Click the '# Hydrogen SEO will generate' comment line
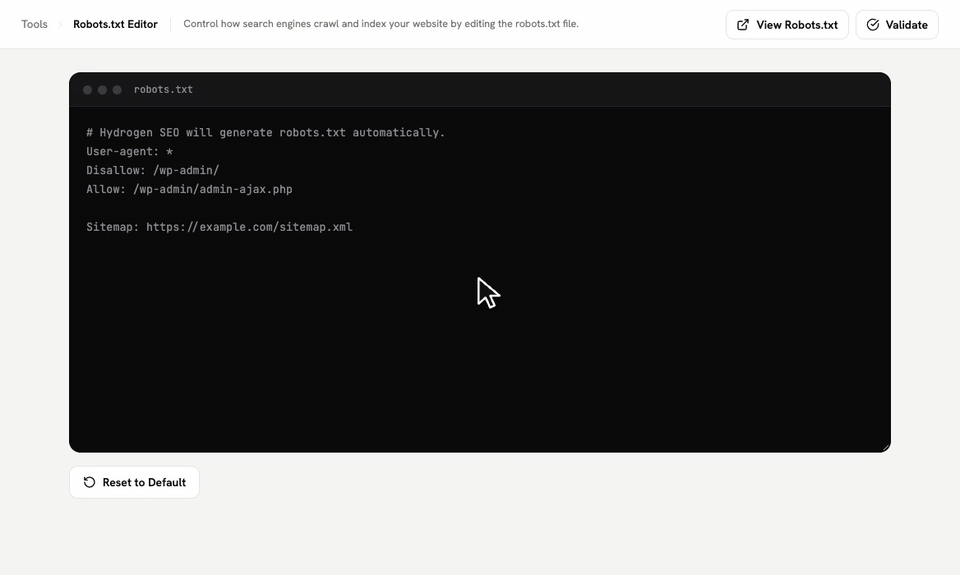960x575 pixels. [x=266, y=133]
